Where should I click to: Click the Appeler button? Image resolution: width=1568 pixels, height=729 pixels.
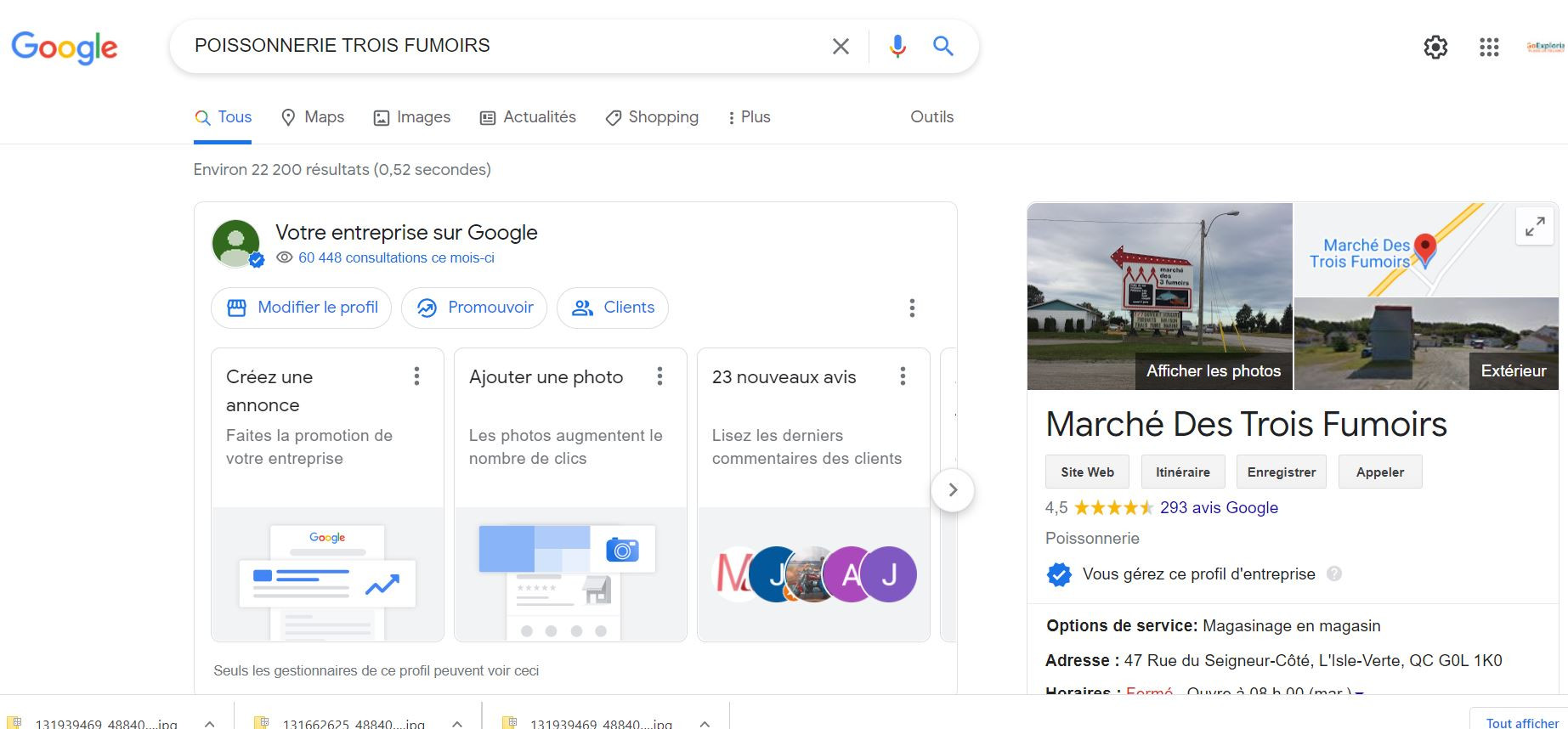[1380, 472]
